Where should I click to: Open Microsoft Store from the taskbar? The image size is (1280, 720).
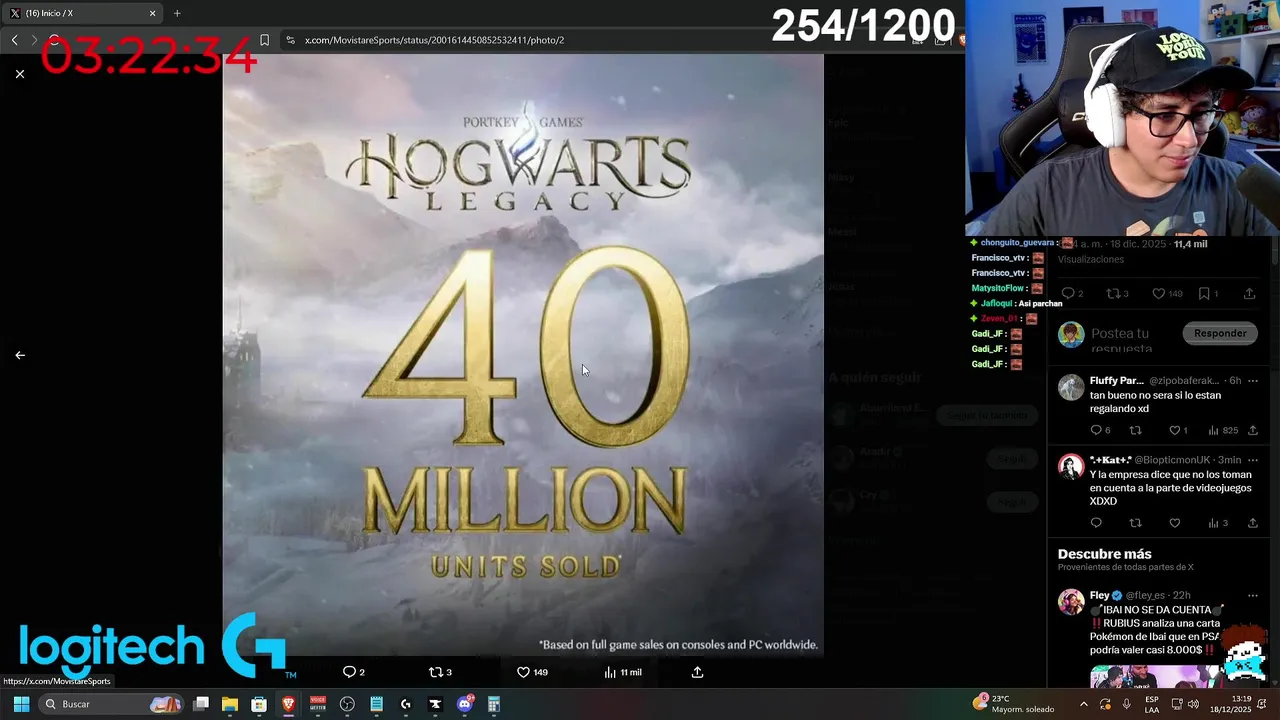click(x=259, y=704)
